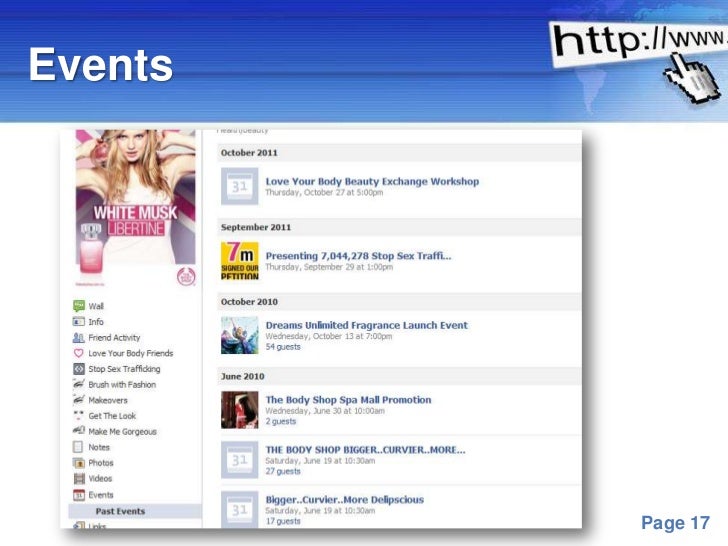728x546 pixels.
Task: Click calendar icon beside Bigger..Curvier..More Delipscious
Action: (x=240, y=509)
